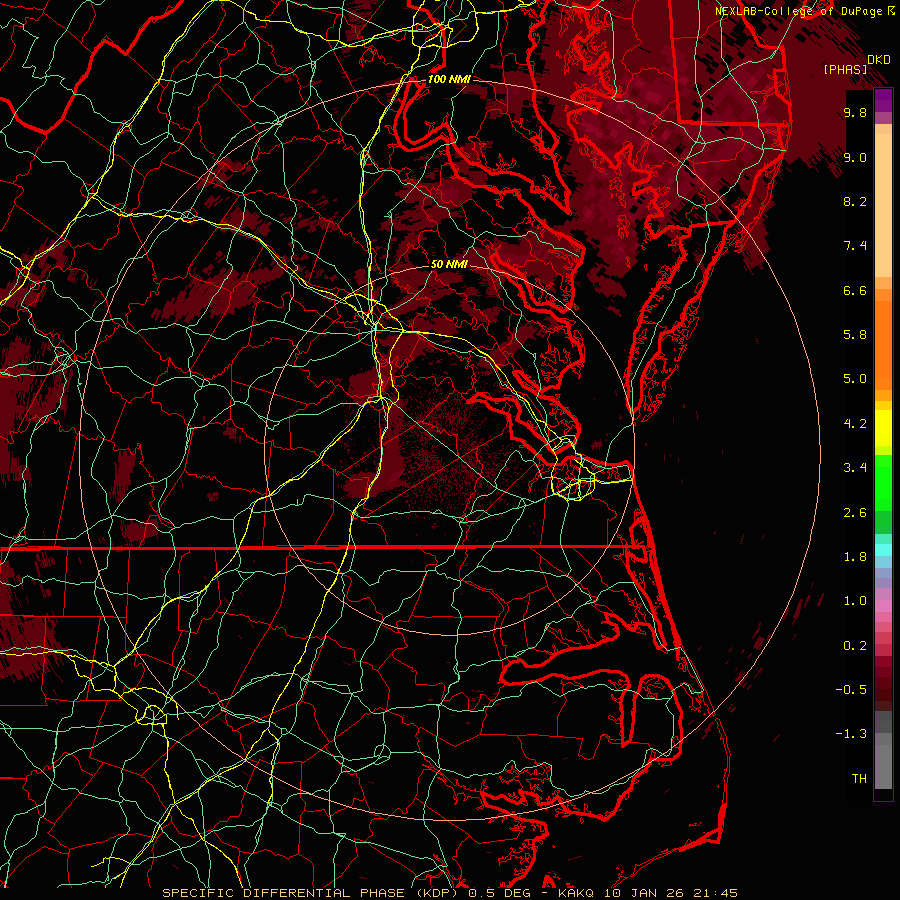
Task: Click the 8.2 legend value
Action: click(x=855, y=201)
